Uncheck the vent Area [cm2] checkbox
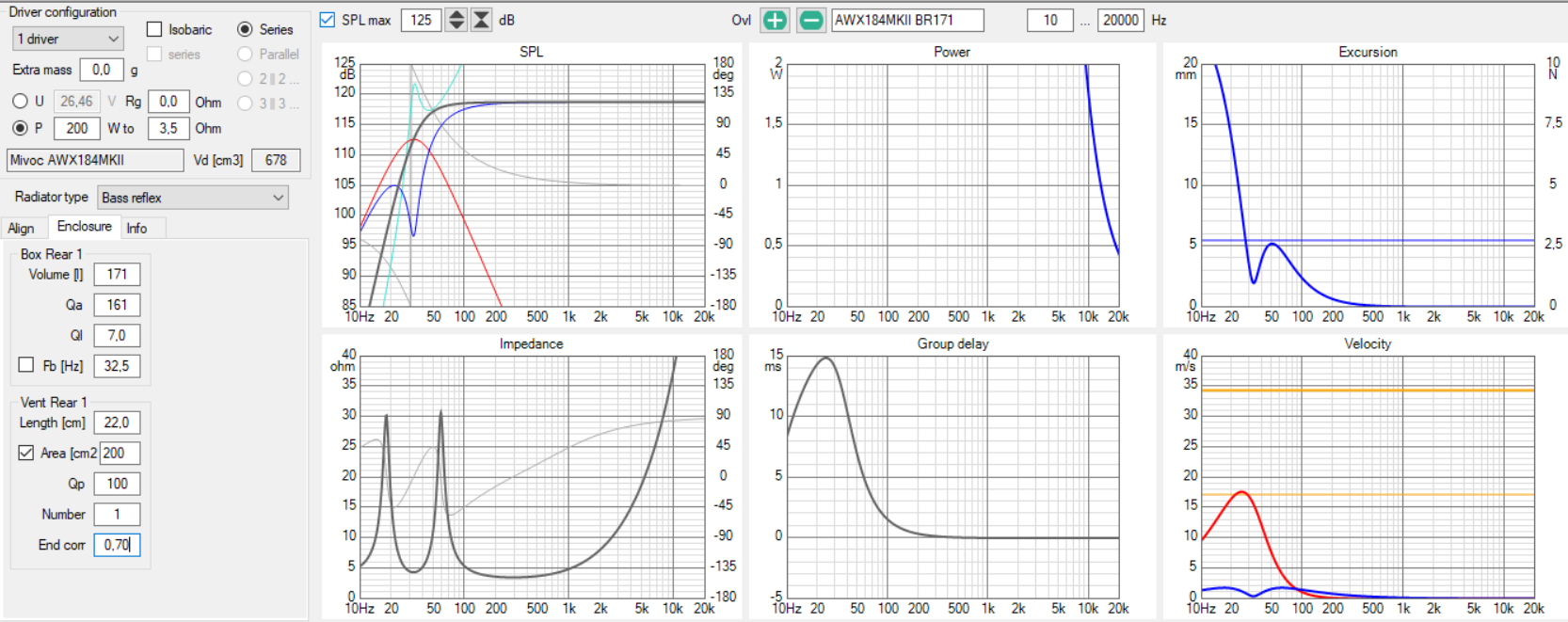This screenshot has width=1568, height=622. point(26,453)
